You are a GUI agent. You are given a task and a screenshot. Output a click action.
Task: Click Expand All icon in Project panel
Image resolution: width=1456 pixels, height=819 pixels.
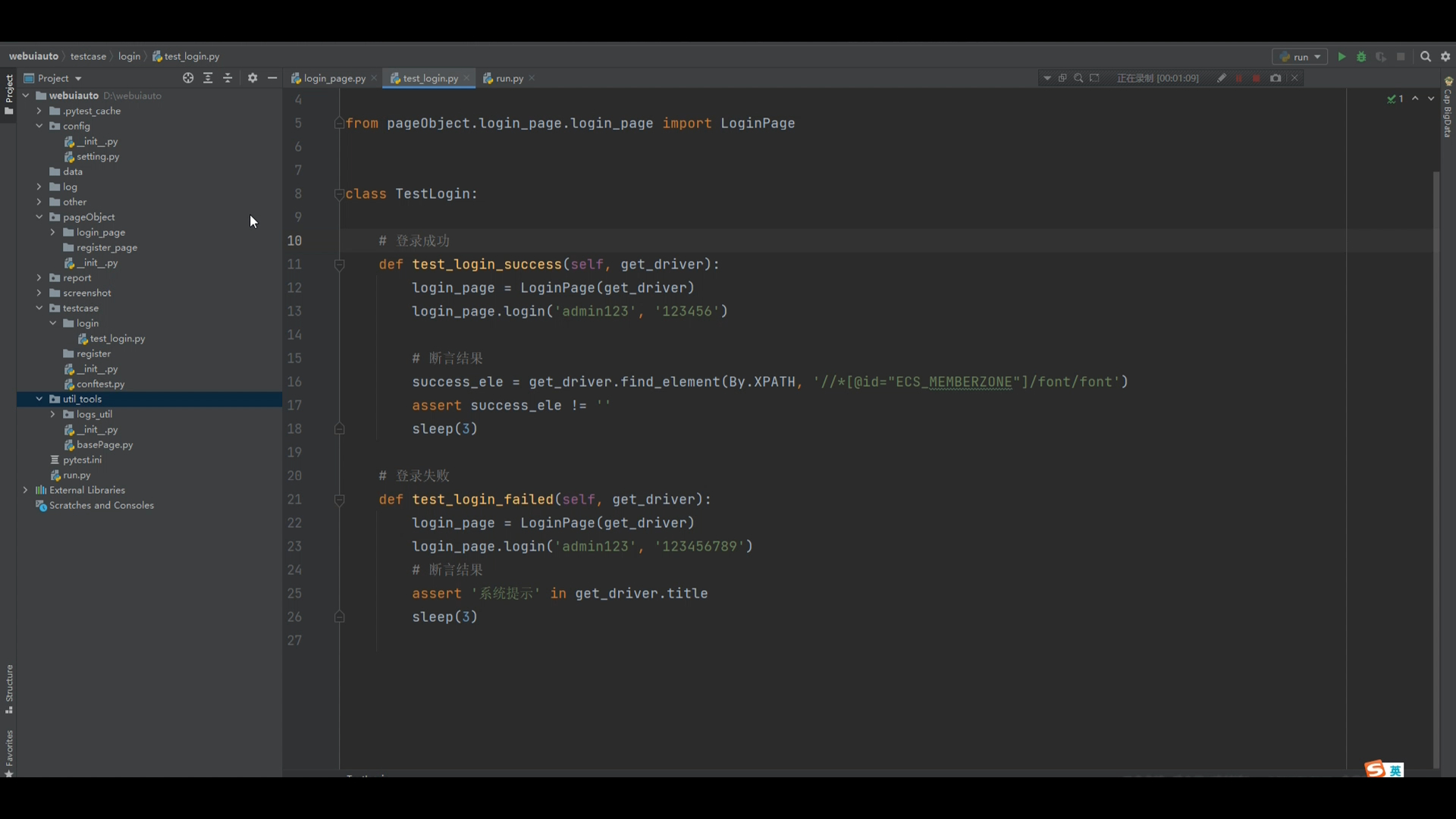coord(208,78)
